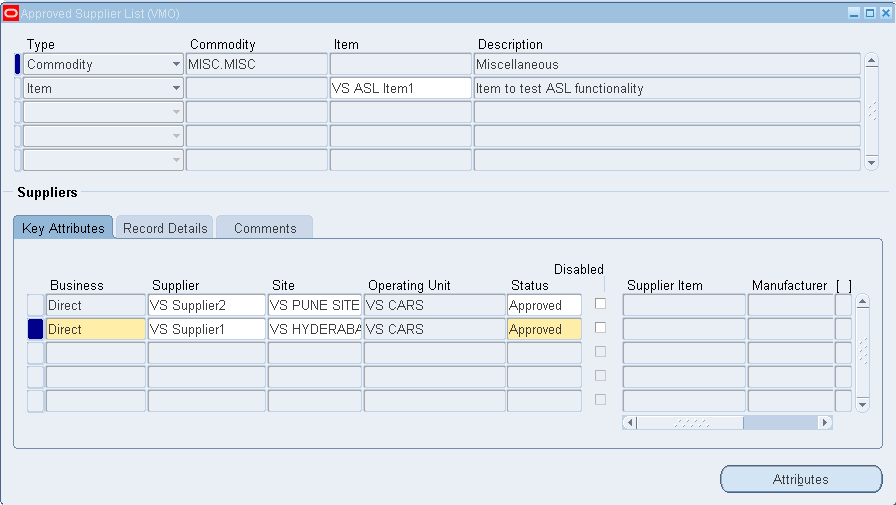Select the Miscellaneous description field
896x505 pixels.
coord(667,65)
